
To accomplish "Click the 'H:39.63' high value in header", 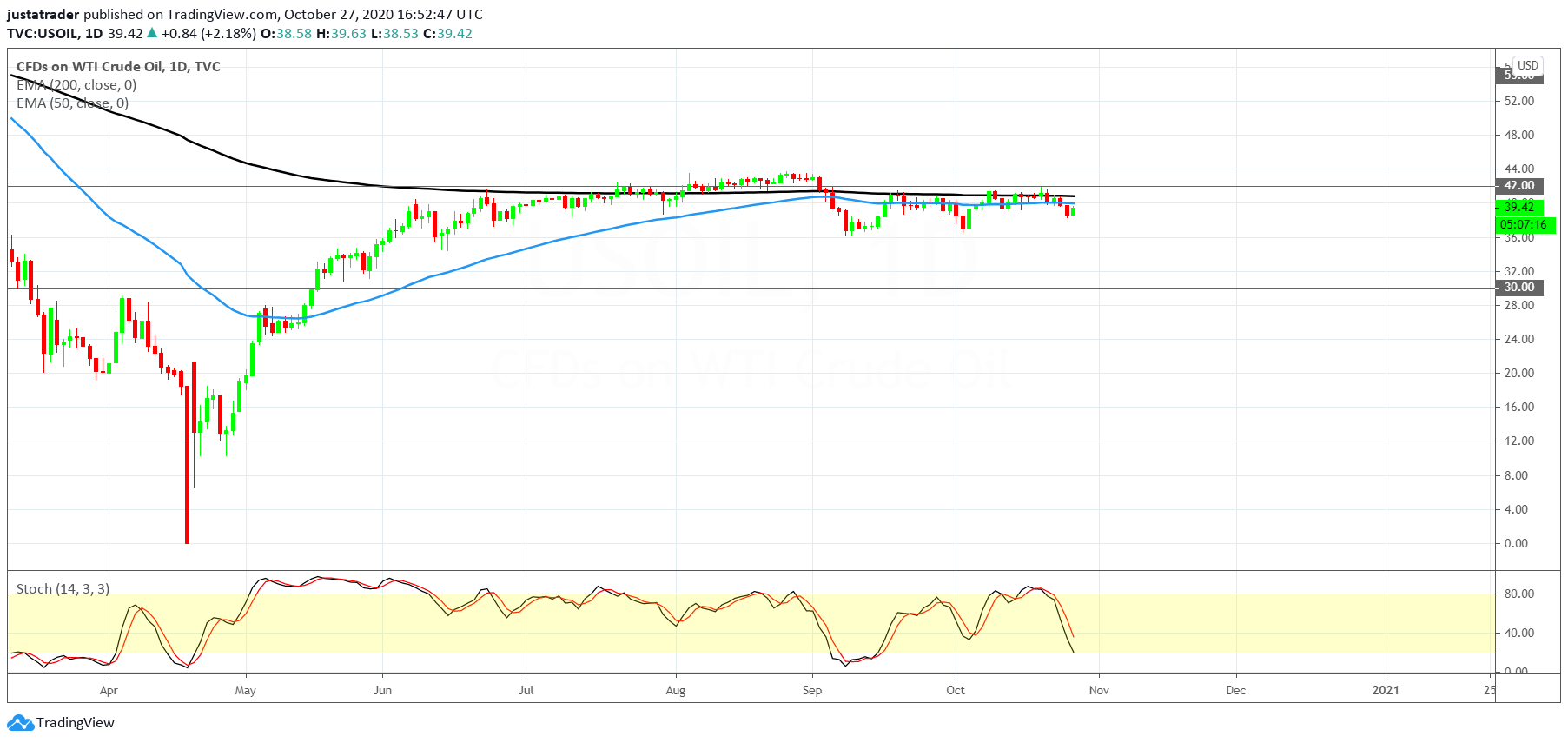I will (341, 34).
